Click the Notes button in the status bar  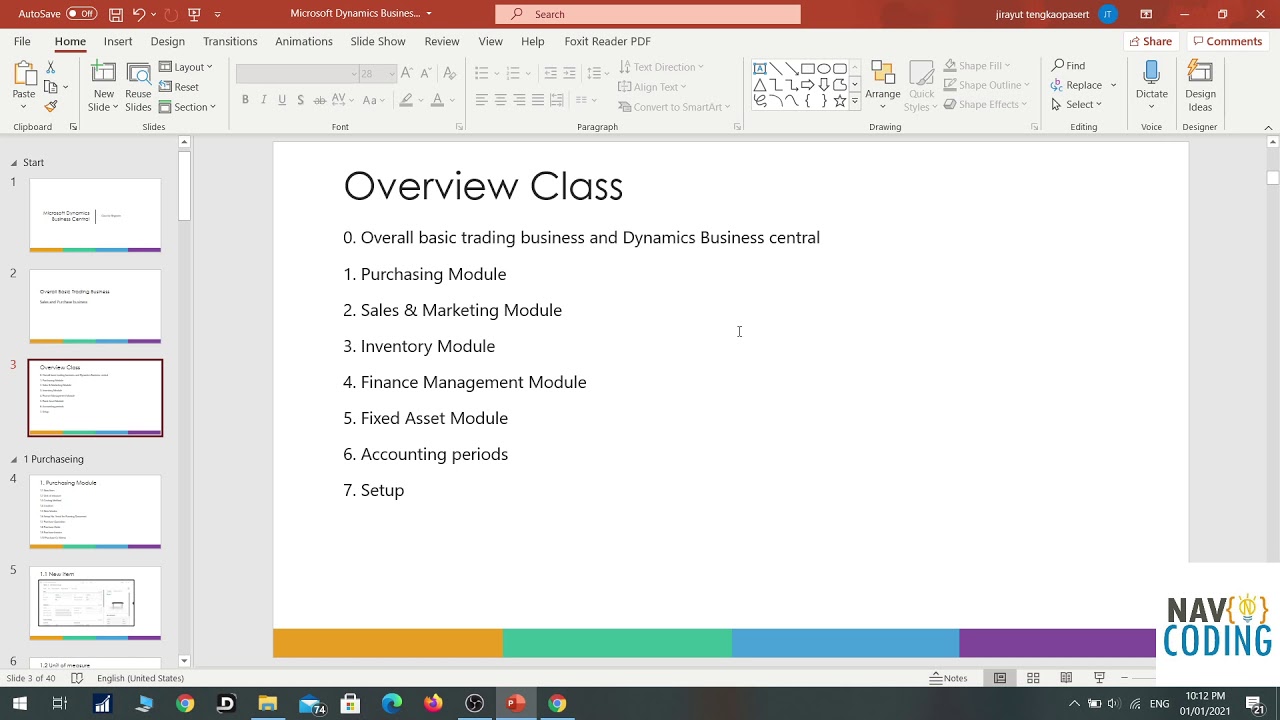(x=948, y=678)
